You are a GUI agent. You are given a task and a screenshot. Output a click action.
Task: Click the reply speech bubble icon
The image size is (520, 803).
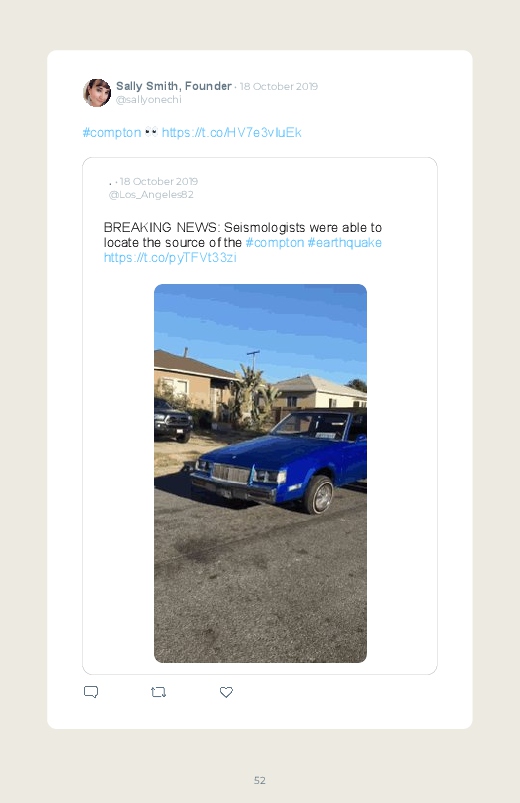[91, 692]
